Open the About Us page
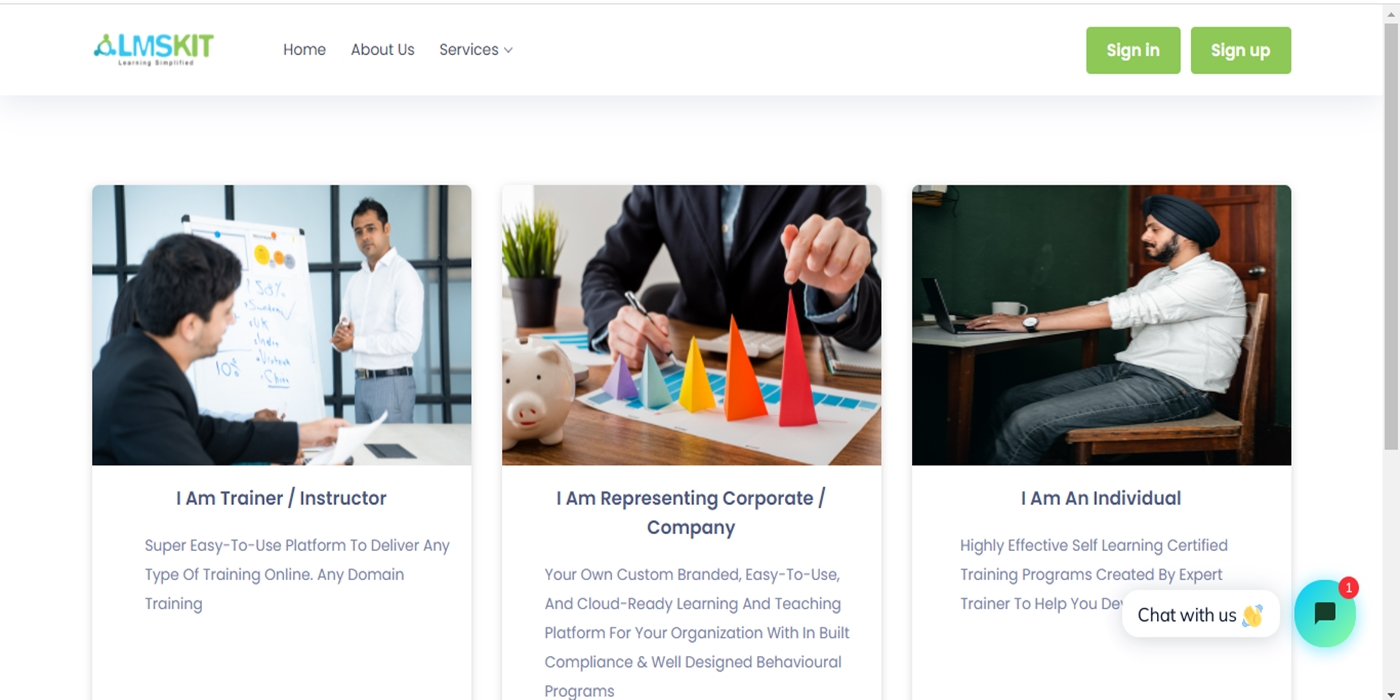Image resolution: width=1400 pixels, height=700 pixels. (x=382, y=49)
